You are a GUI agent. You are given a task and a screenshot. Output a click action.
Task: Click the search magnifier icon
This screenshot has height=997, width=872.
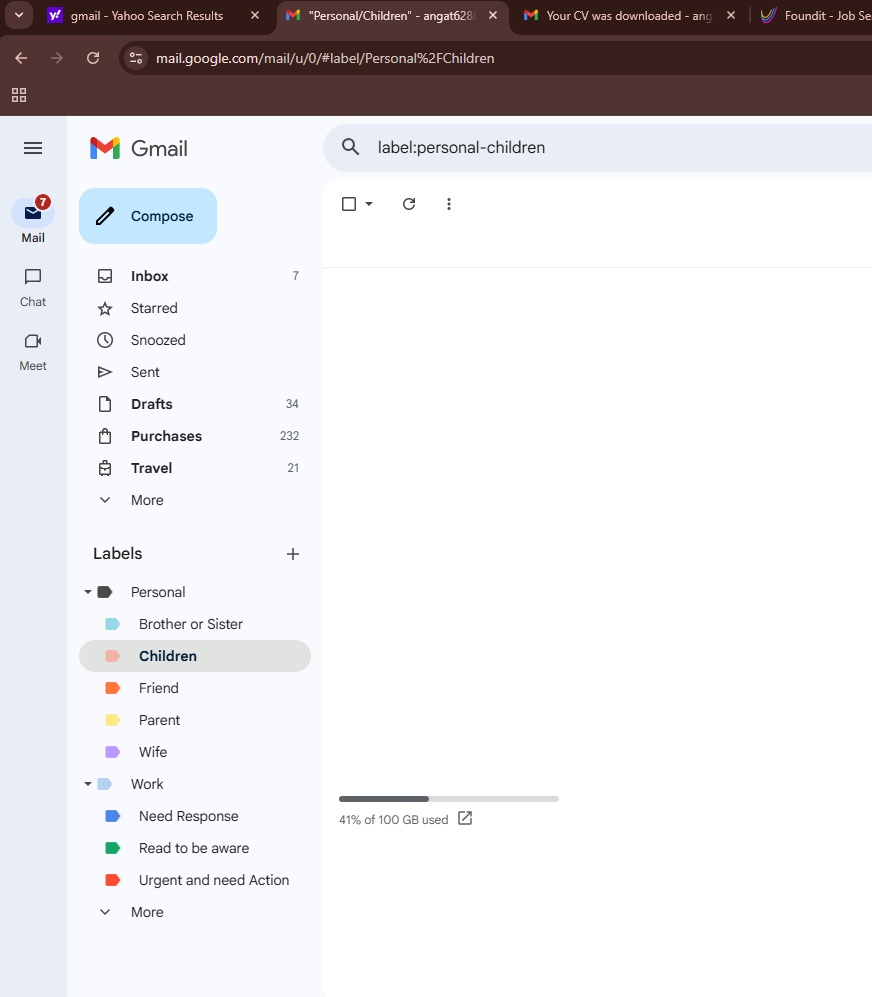350,147
